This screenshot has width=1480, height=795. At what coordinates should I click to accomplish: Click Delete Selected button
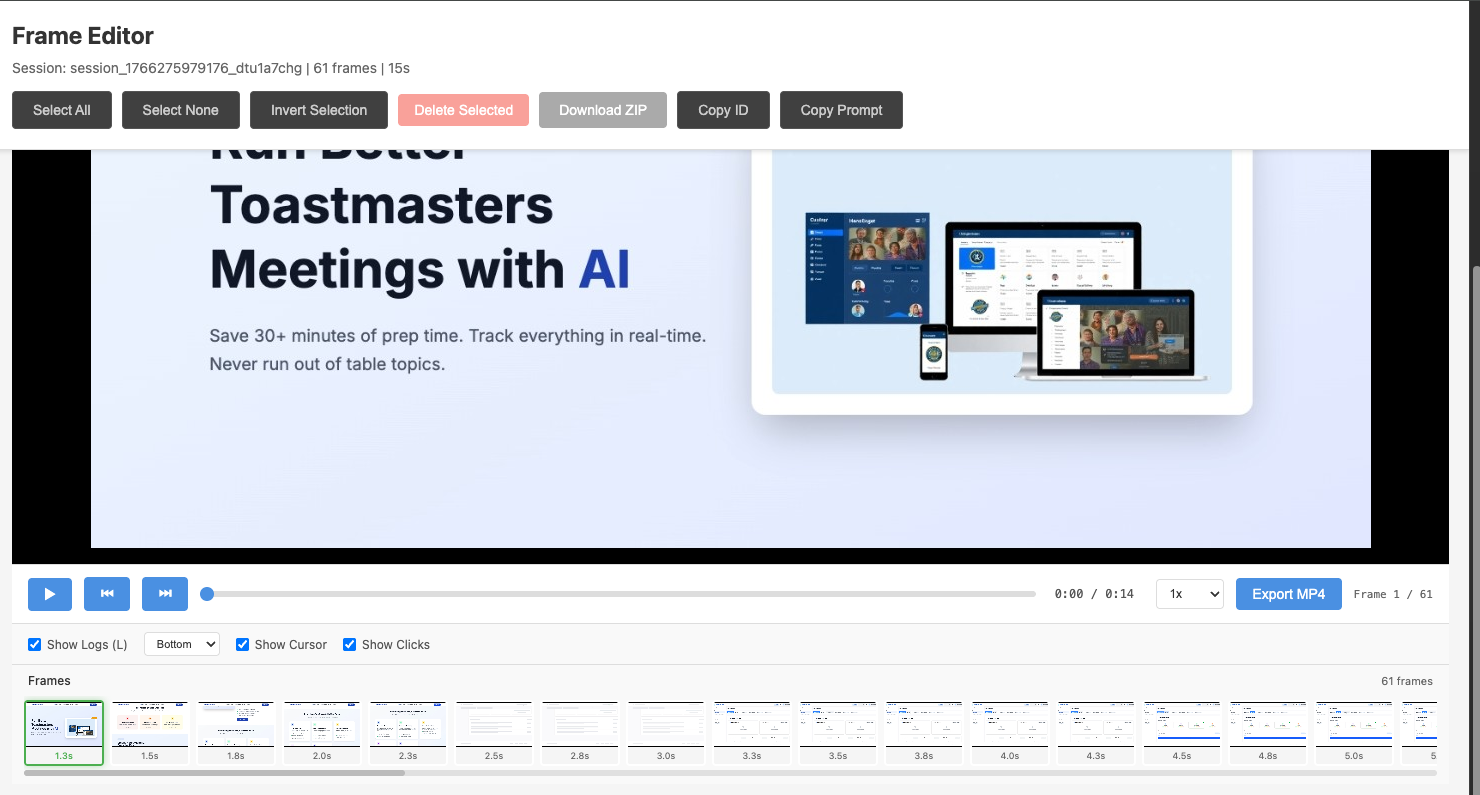464,110
